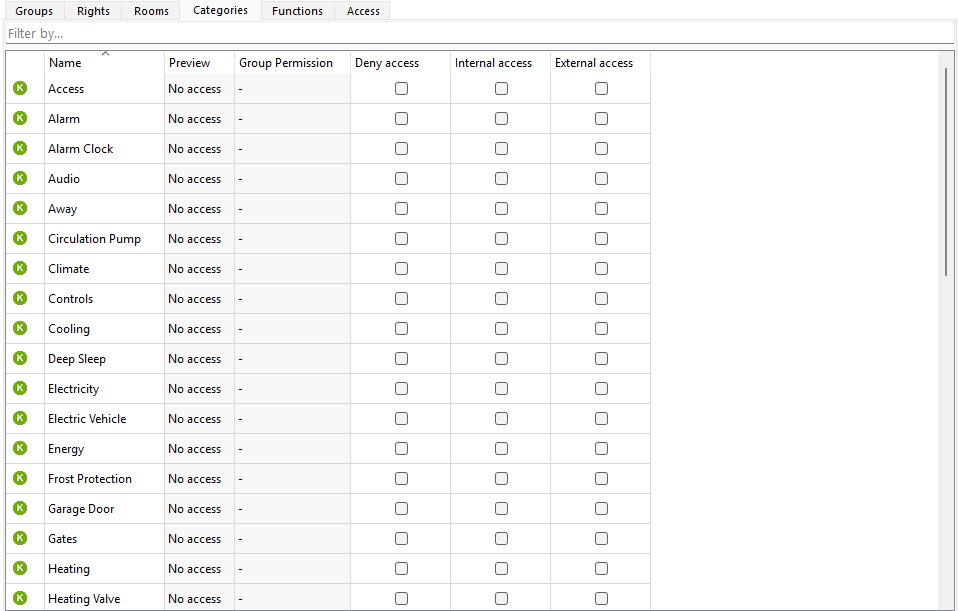Click the Frost Protection category icon
958x611 pixels.
[20, 479]
